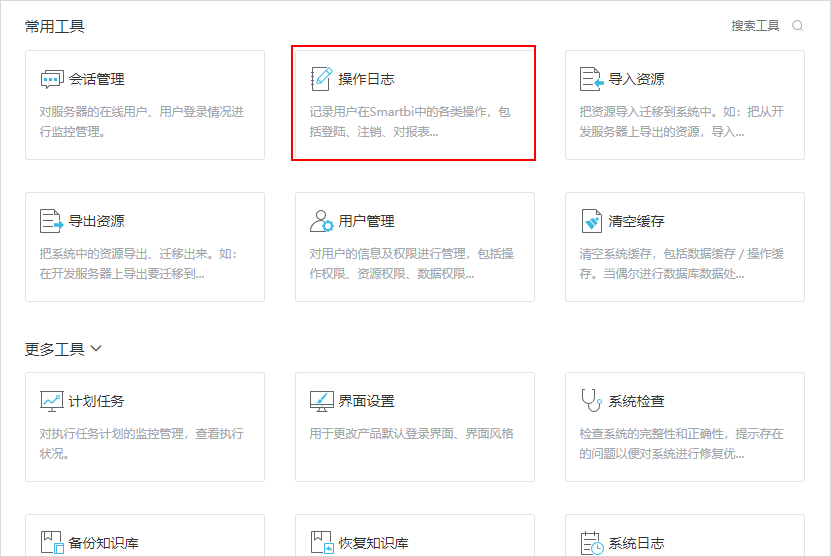Click description starting 清空系统缓存
Screen dimensions: 831x557
[x=681, y=263]
